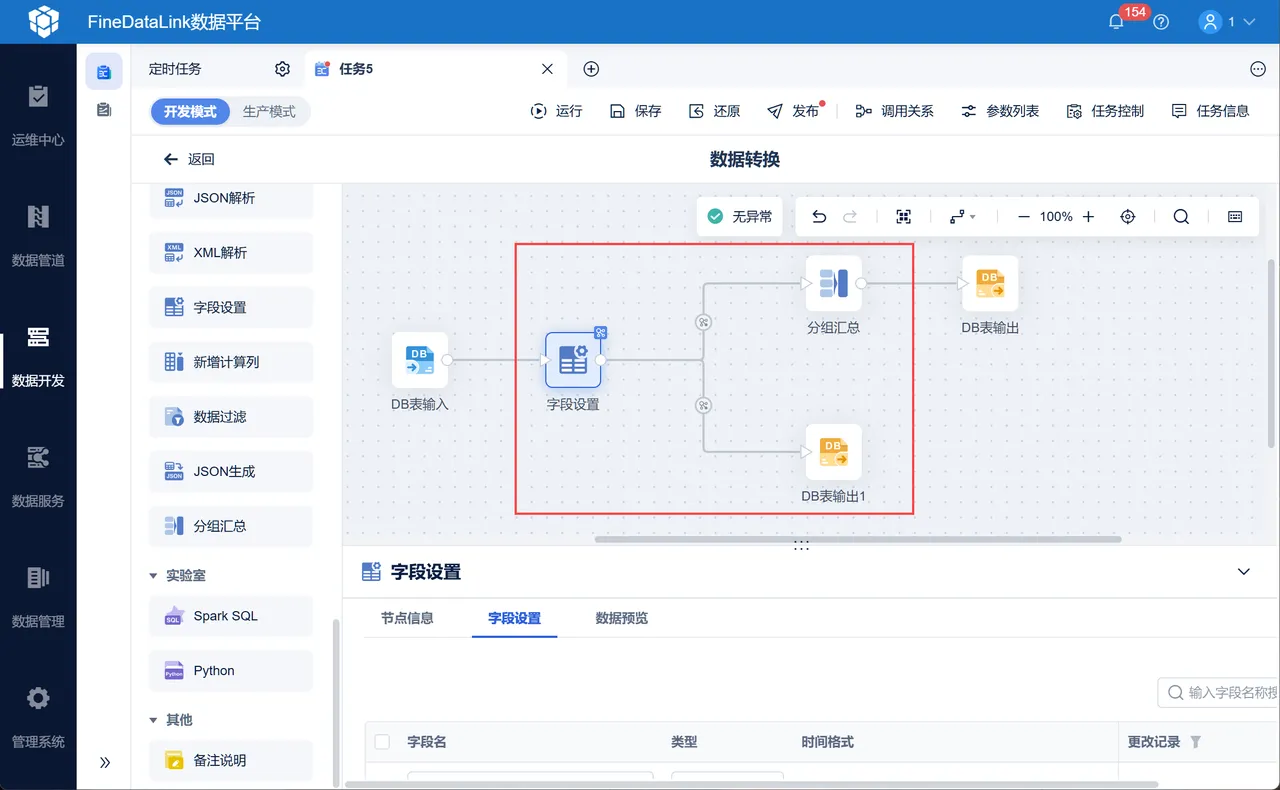This screenshot has height=790, width=1280.
Task: Switch to the 数据预览 tab
Action: coord(621,618)
